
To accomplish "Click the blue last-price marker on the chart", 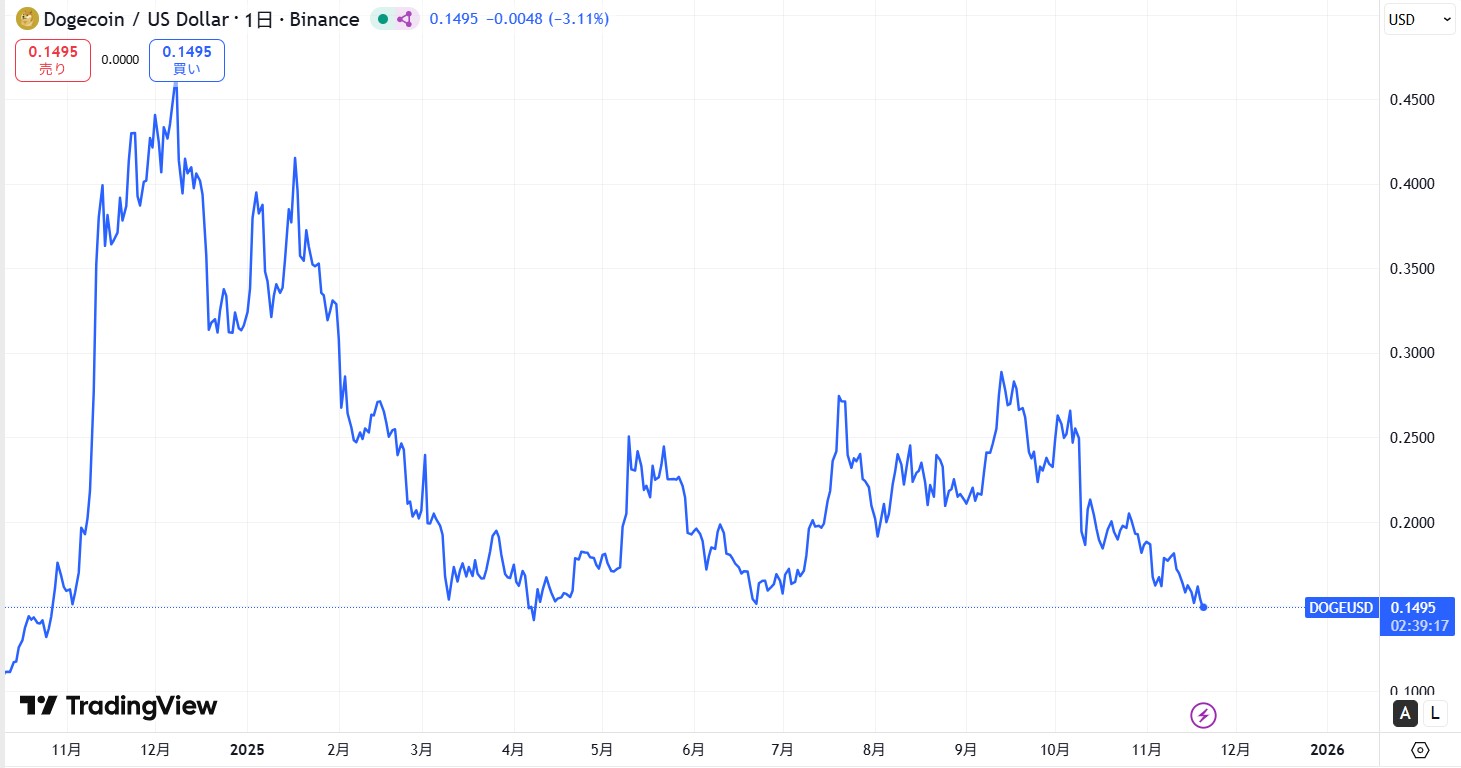I will tap(1202, 606).
